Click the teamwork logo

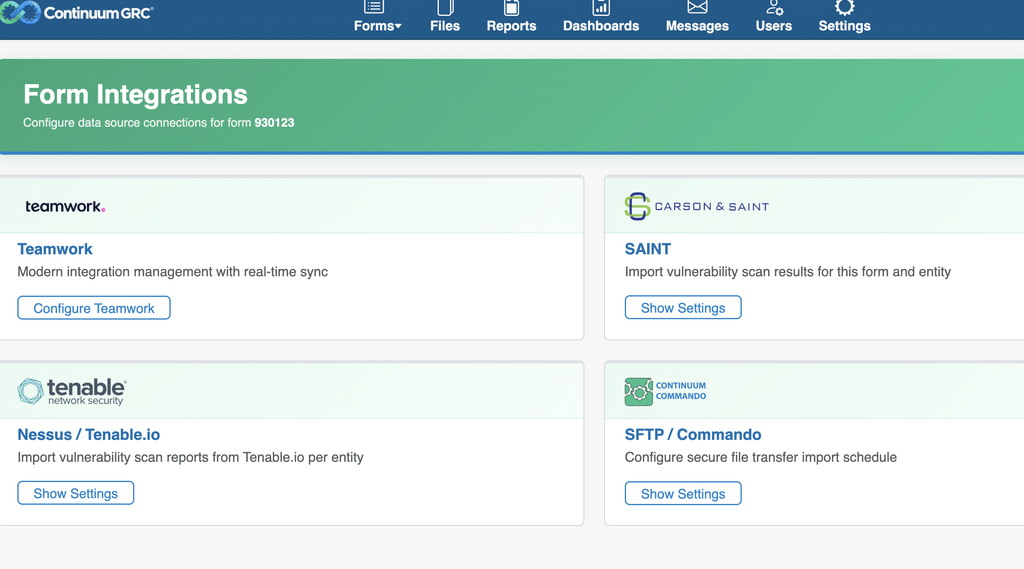pyautogui.click(x=65, y=206)
